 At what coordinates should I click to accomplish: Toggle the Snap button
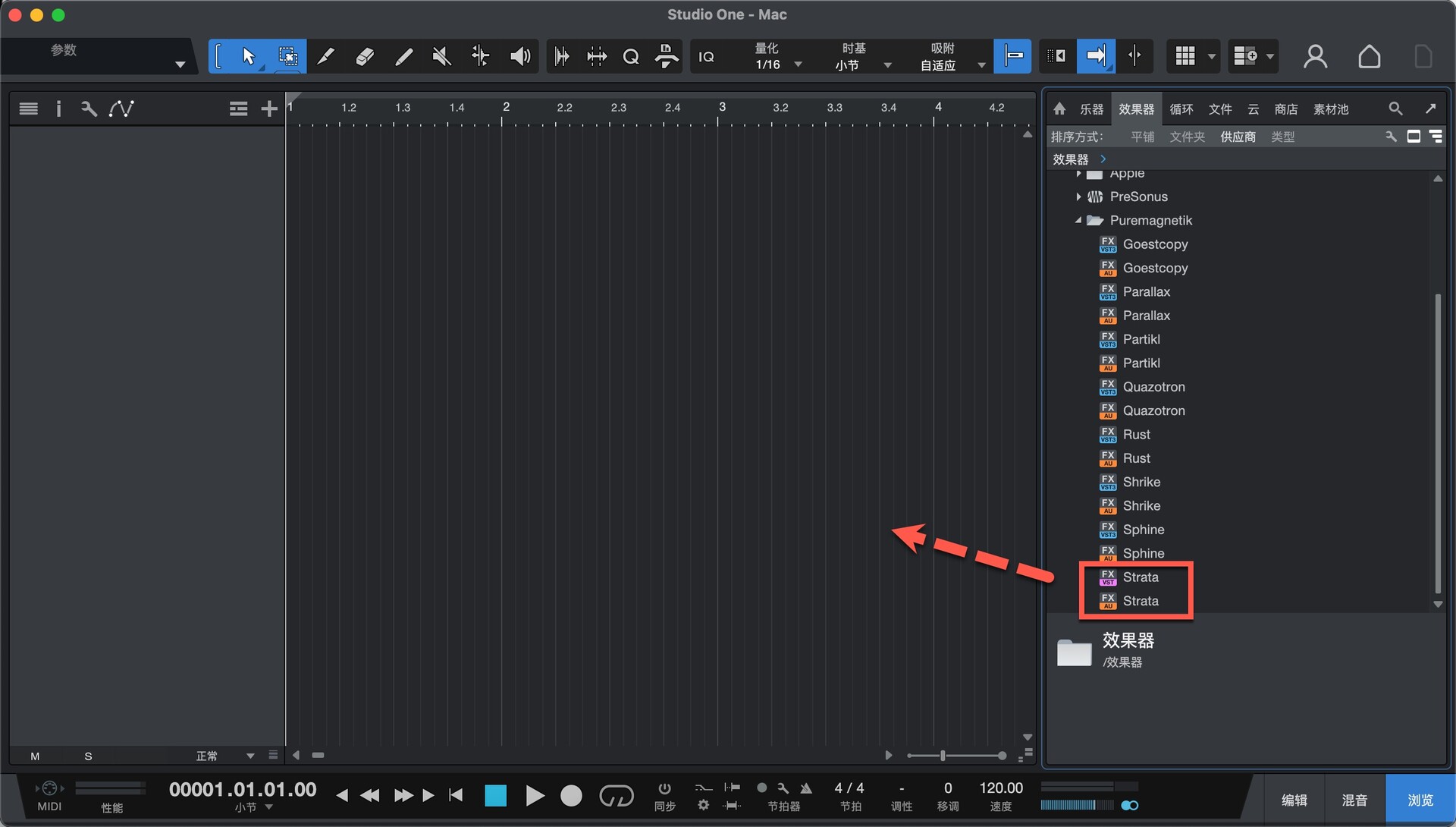1012,56
